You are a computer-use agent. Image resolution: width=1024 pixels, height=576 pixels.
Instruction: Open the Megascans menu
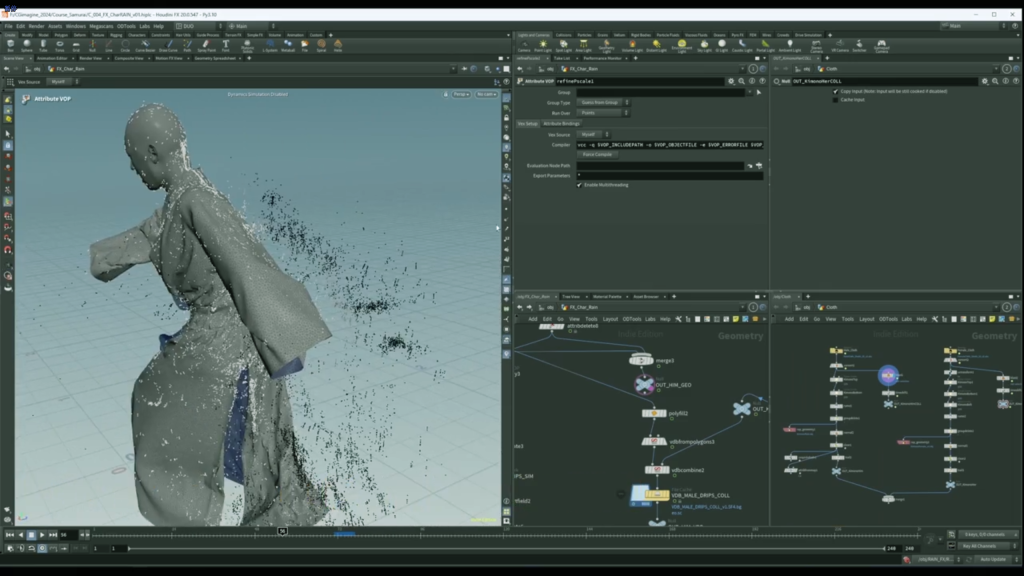(x=101, y=26)
